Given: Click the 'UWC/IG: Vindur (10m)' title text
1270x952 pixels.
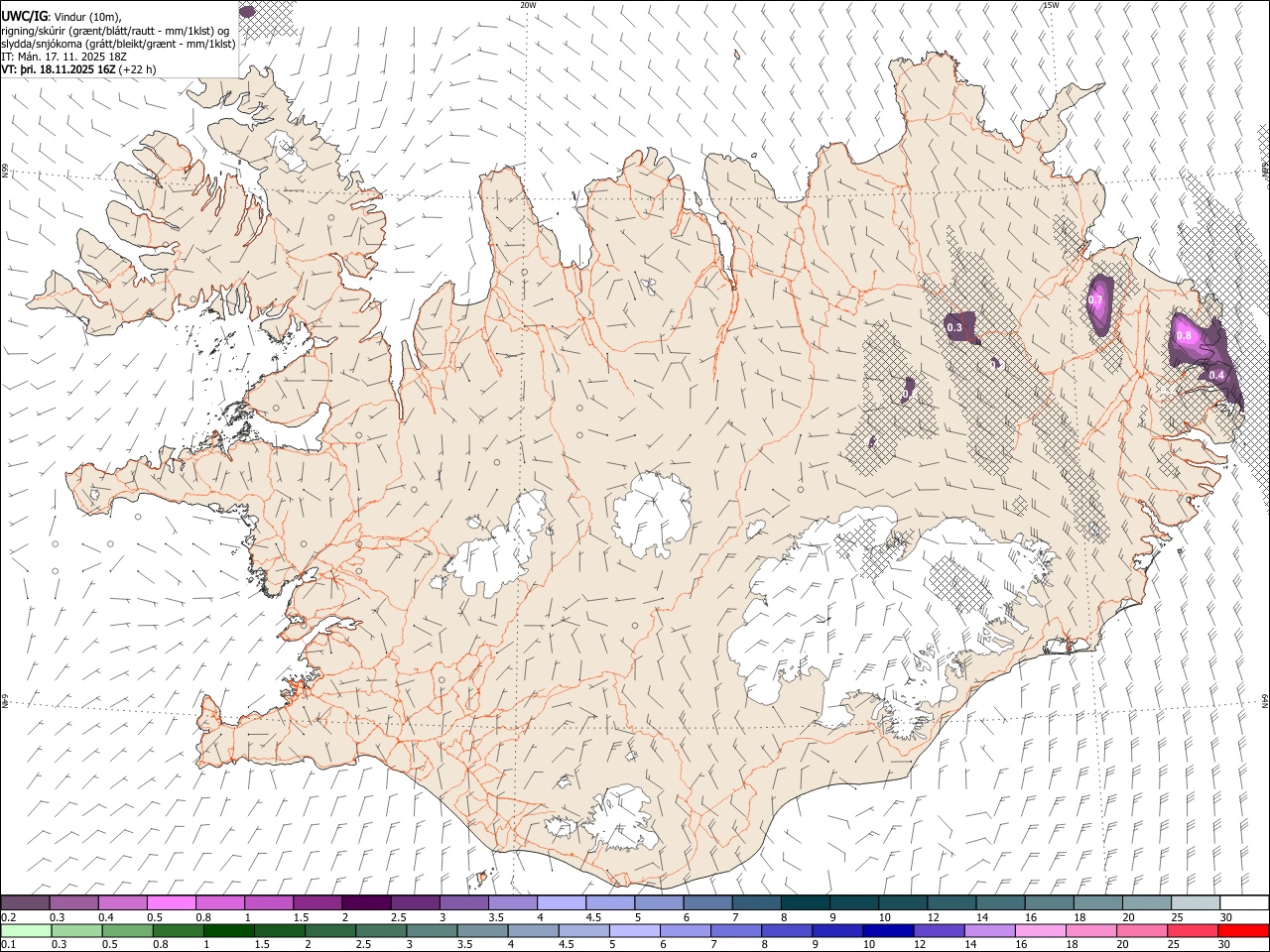Looking at the screenshot, I should click(x=61, y=17).
